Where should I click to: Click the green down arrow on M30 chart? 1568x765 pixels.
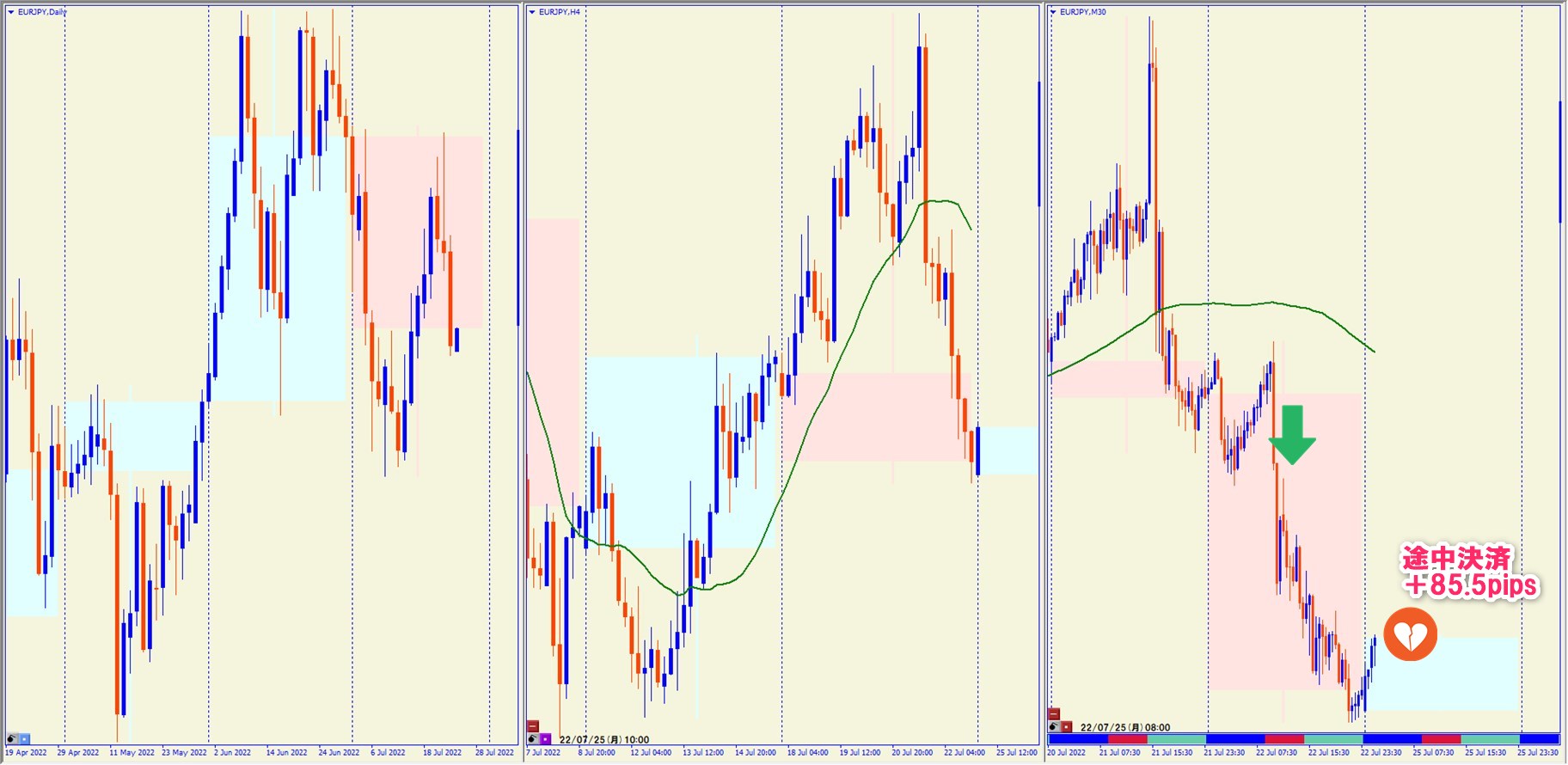[x=1292, y=435]
